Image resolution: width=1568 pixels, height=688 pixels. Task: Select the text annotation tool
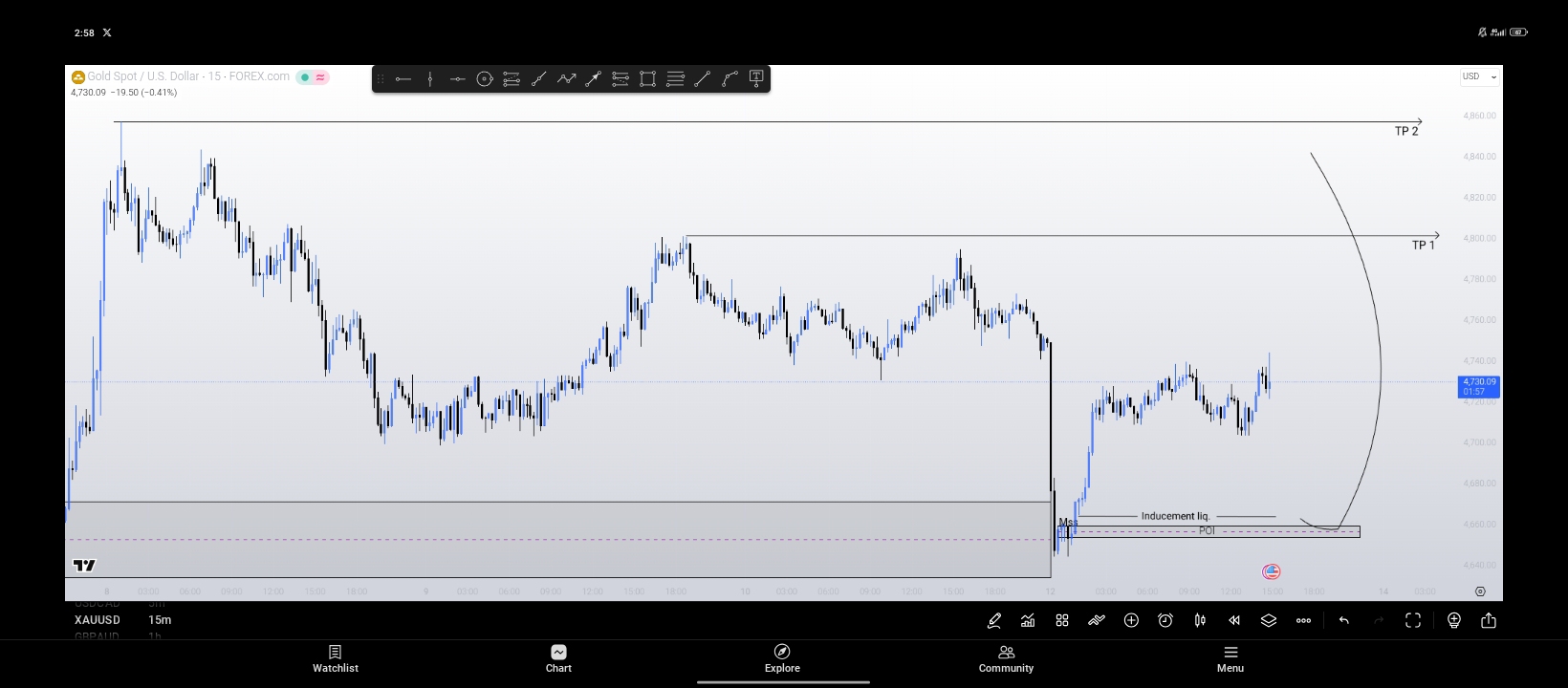(756, 78)
